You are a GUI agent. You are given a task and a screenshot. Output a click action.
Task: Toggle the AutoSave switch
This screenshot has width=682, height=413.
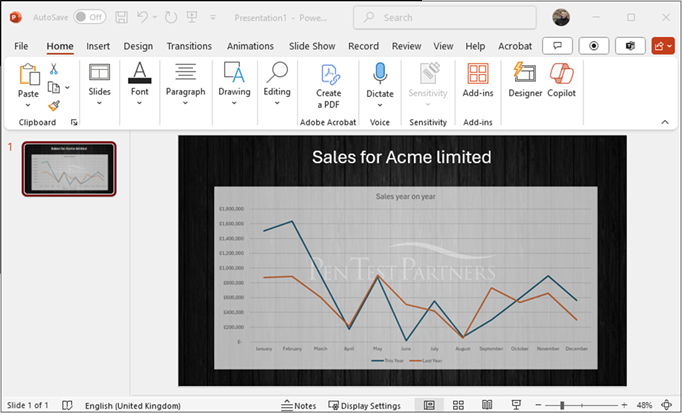[x=90, y=17]
